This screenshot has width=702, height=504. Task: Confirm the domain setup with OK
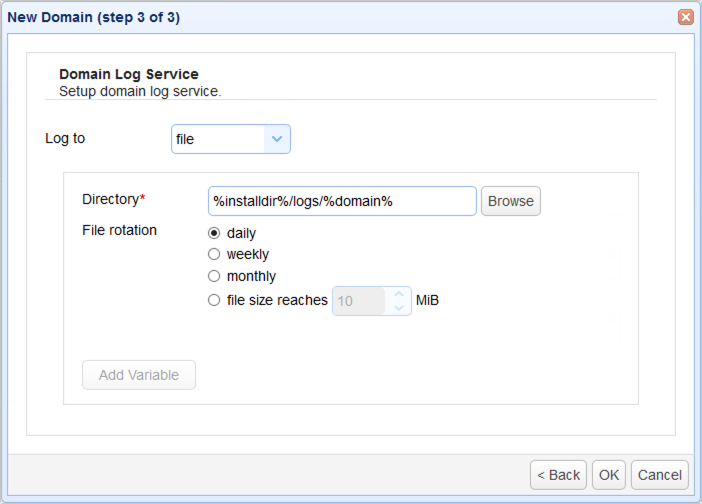(609, 475)
